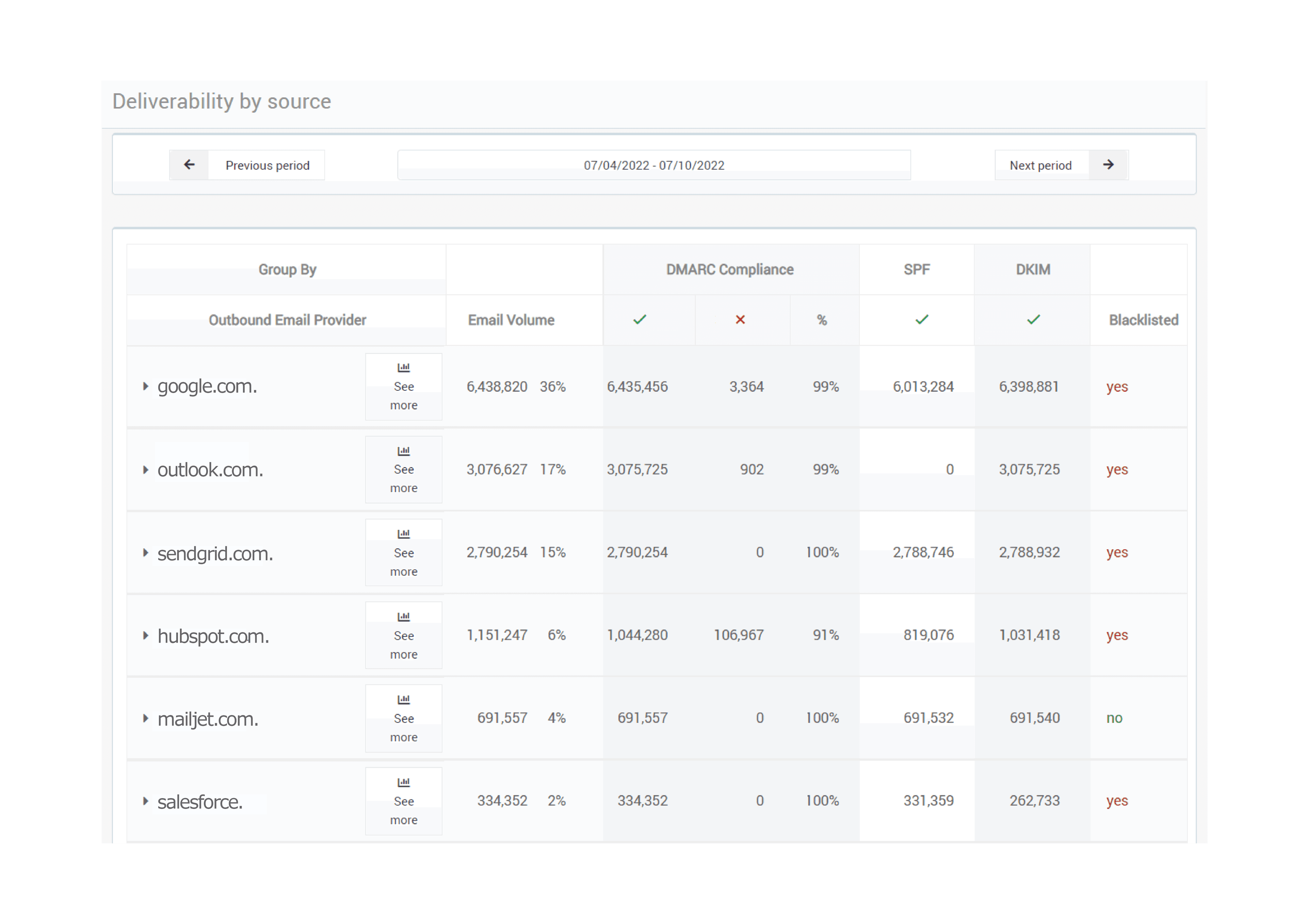The image size is (1307, 924).
Task: Sort by DMARC non-compliant red X column
Action: coord(740,319)
